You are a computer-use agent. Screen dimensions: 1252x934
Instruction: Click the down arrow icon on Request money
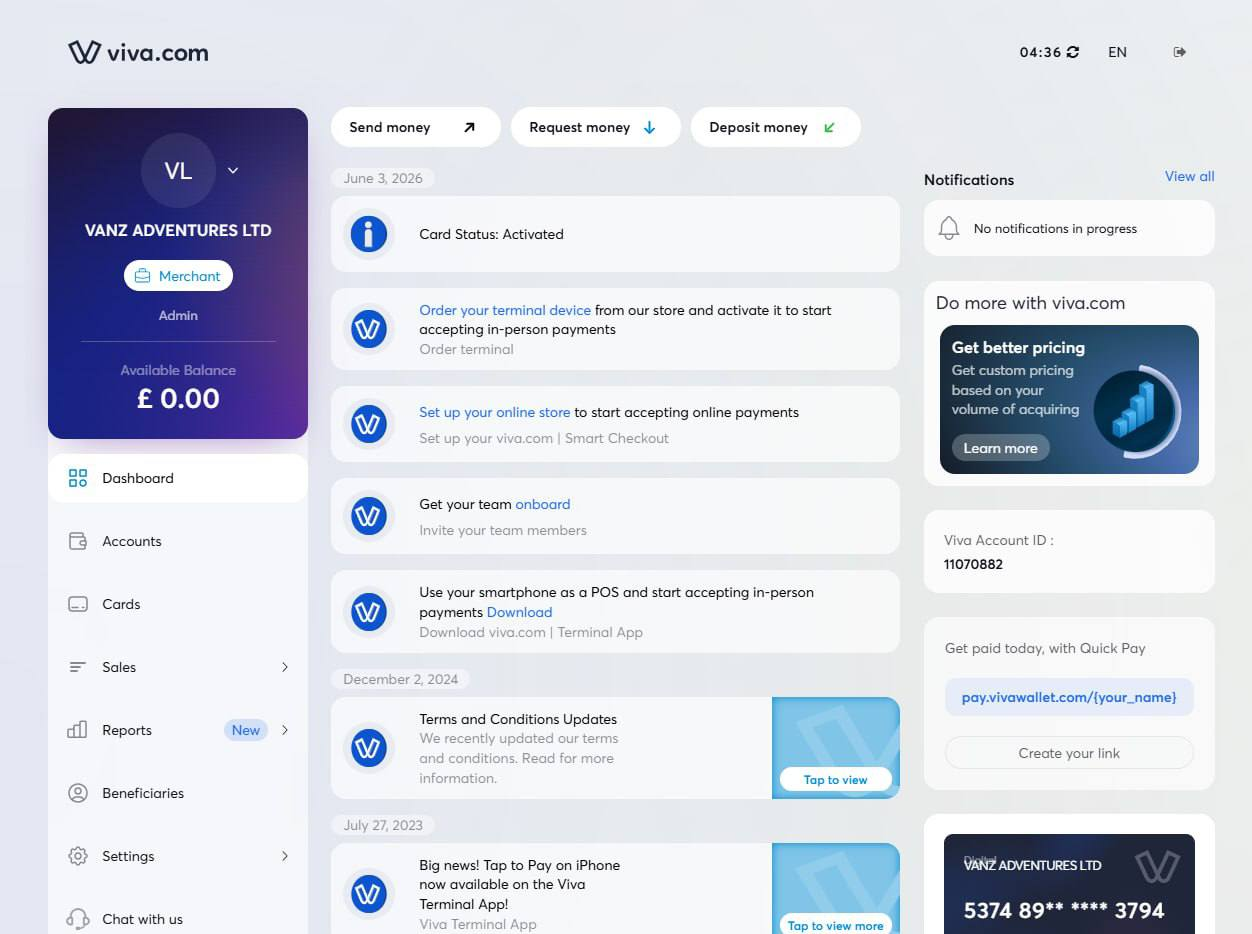click(x=649, y=127)
